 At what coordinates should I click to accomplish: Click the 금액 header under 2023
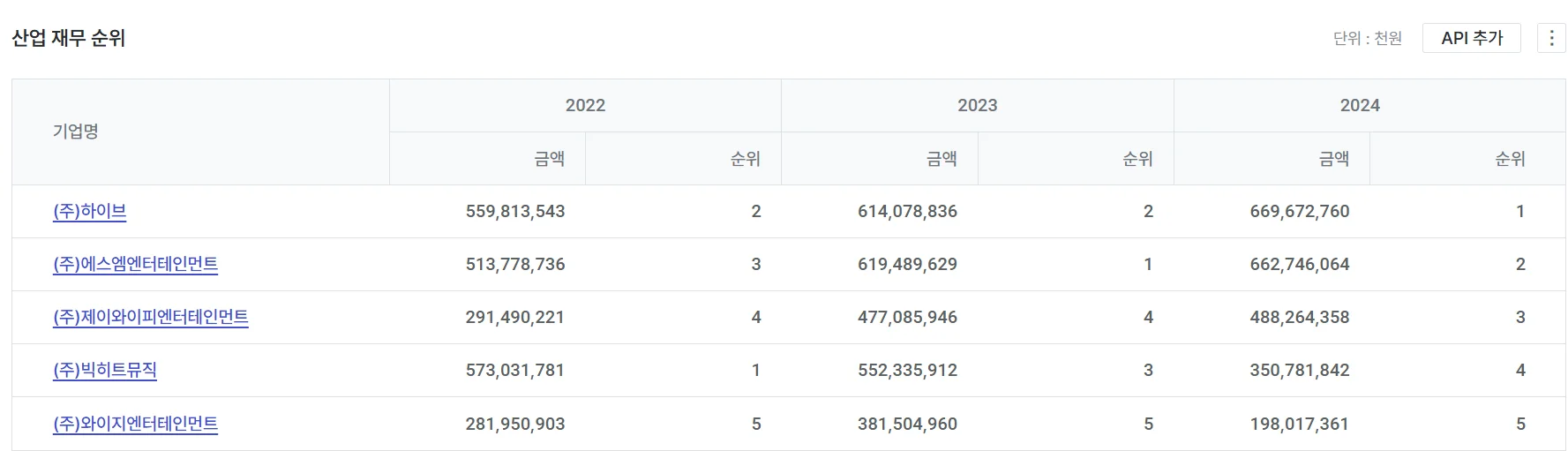point(942,159)
